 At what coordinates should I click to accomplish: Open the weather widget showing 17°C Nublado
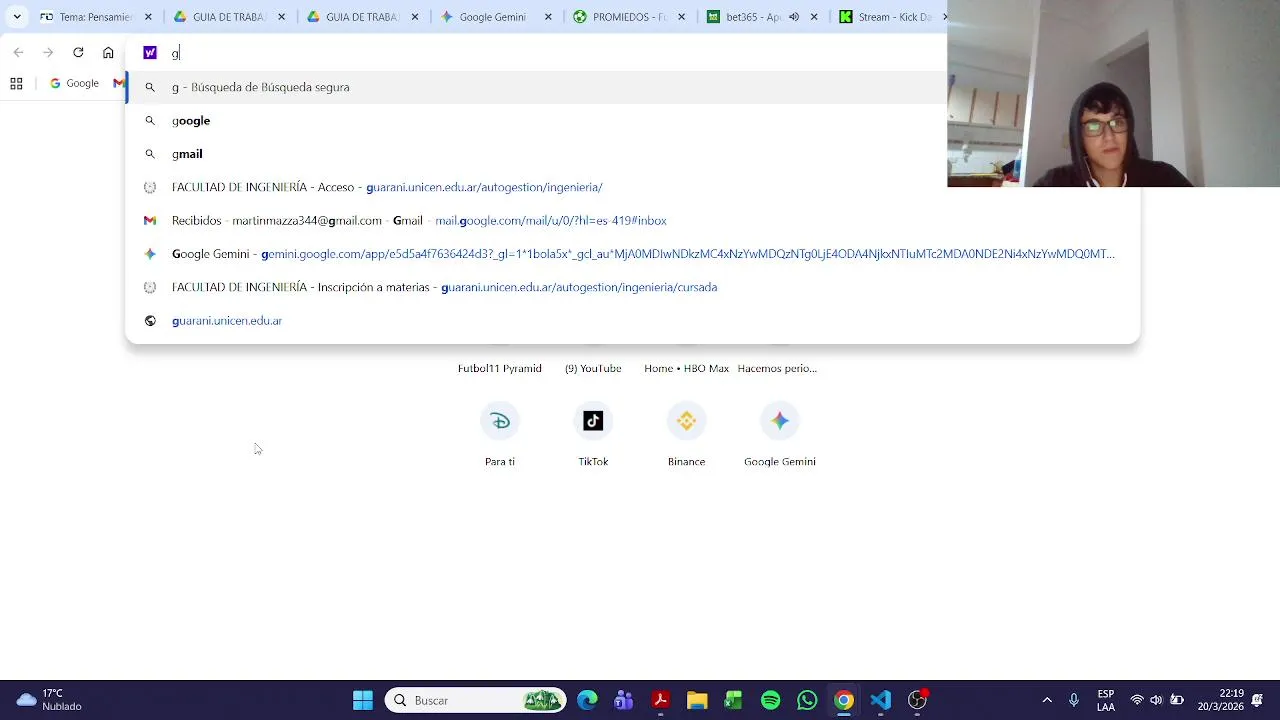[x=50, y=700]
